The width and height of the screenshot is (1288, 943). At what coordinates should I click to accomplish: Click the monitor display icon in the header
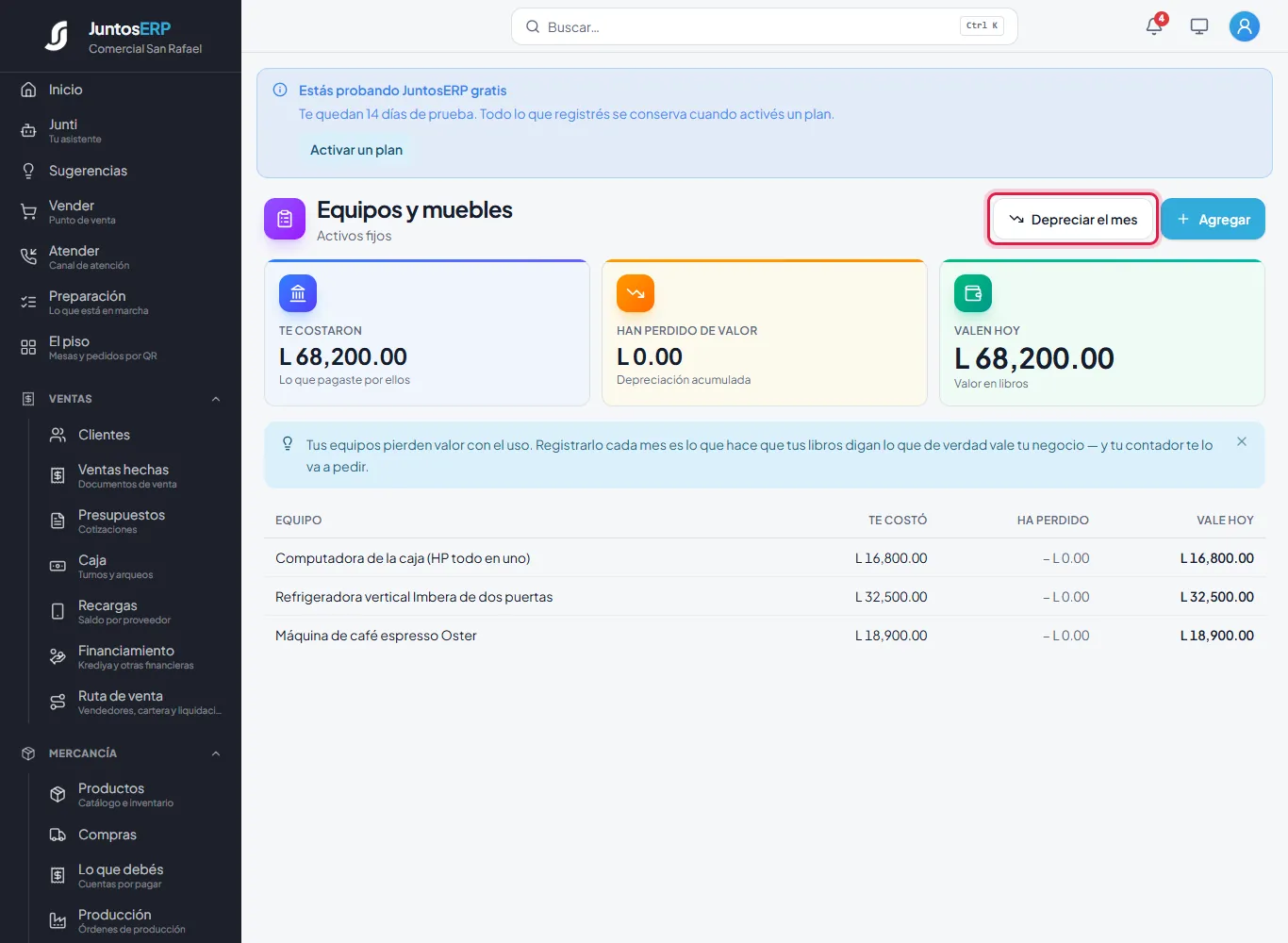1199,26
